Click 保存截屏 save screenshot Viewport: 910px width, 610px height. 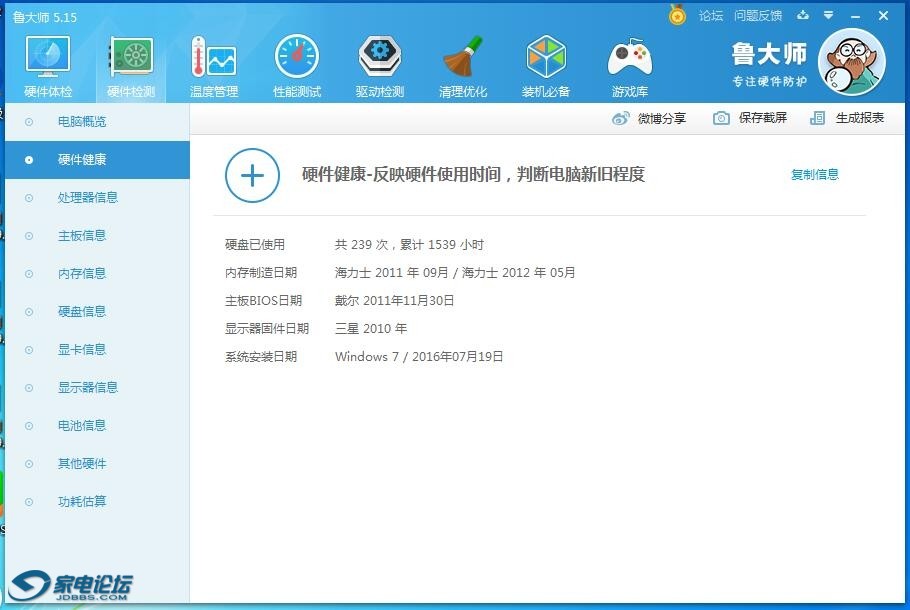coord(763,118)
